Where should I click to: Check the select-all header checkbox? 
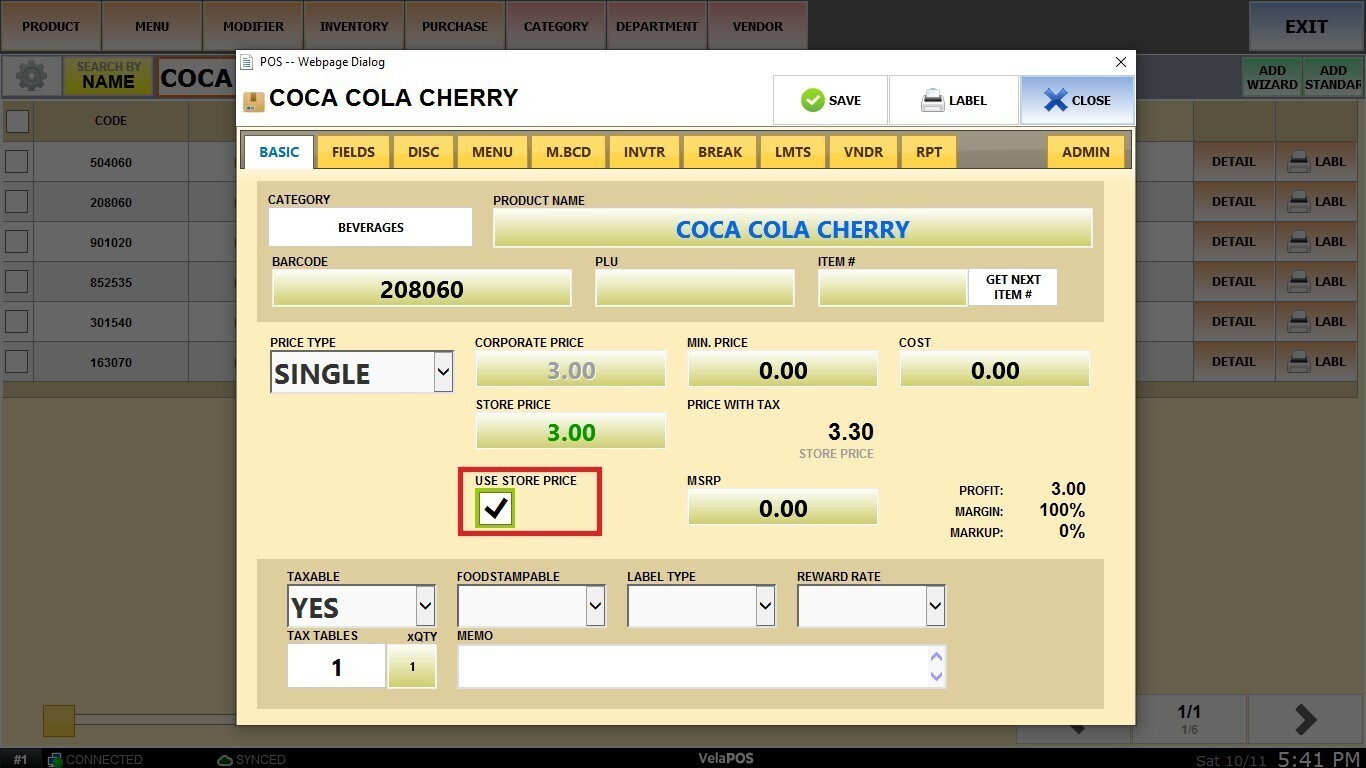pos(17,121)
